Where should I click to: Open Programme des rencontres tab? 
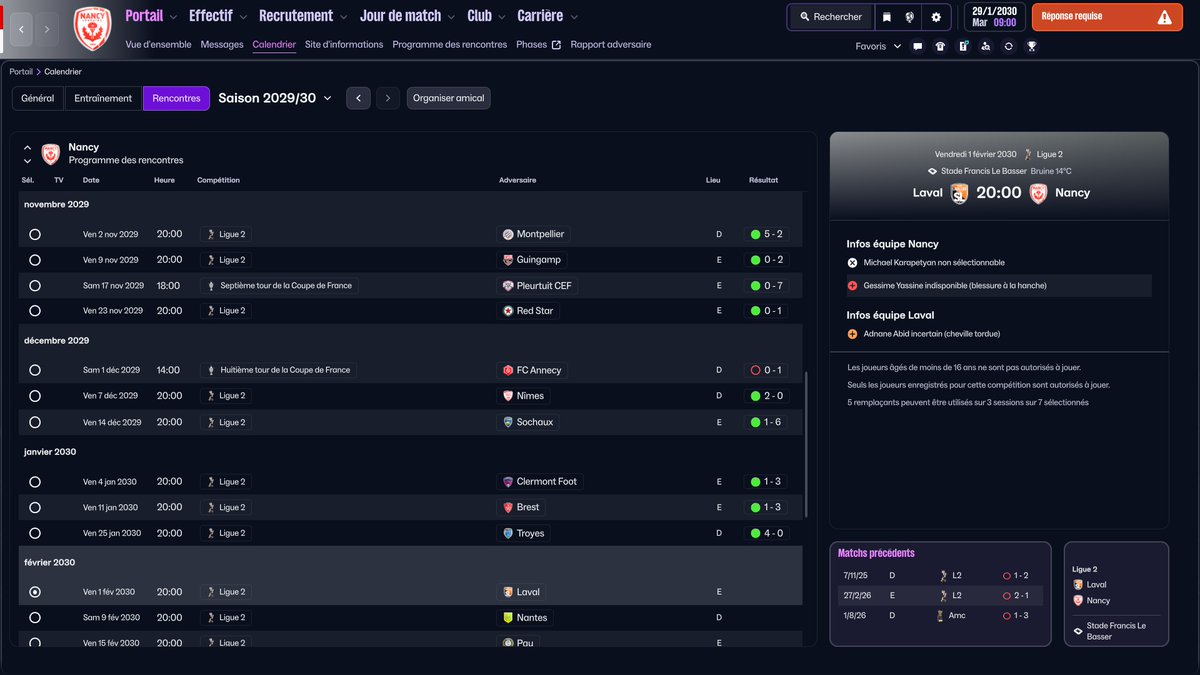450,45
